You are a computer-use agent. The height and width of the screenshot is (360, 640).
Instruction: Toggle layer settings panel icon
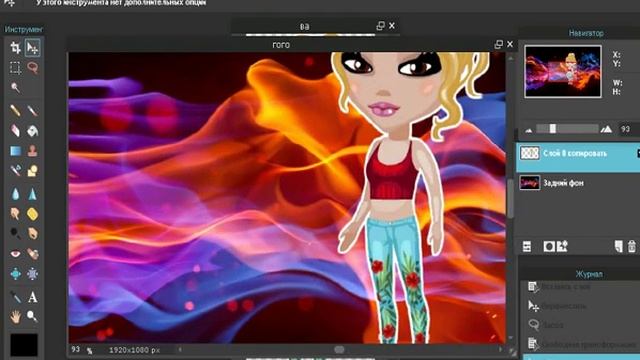[x=527, y=247]
